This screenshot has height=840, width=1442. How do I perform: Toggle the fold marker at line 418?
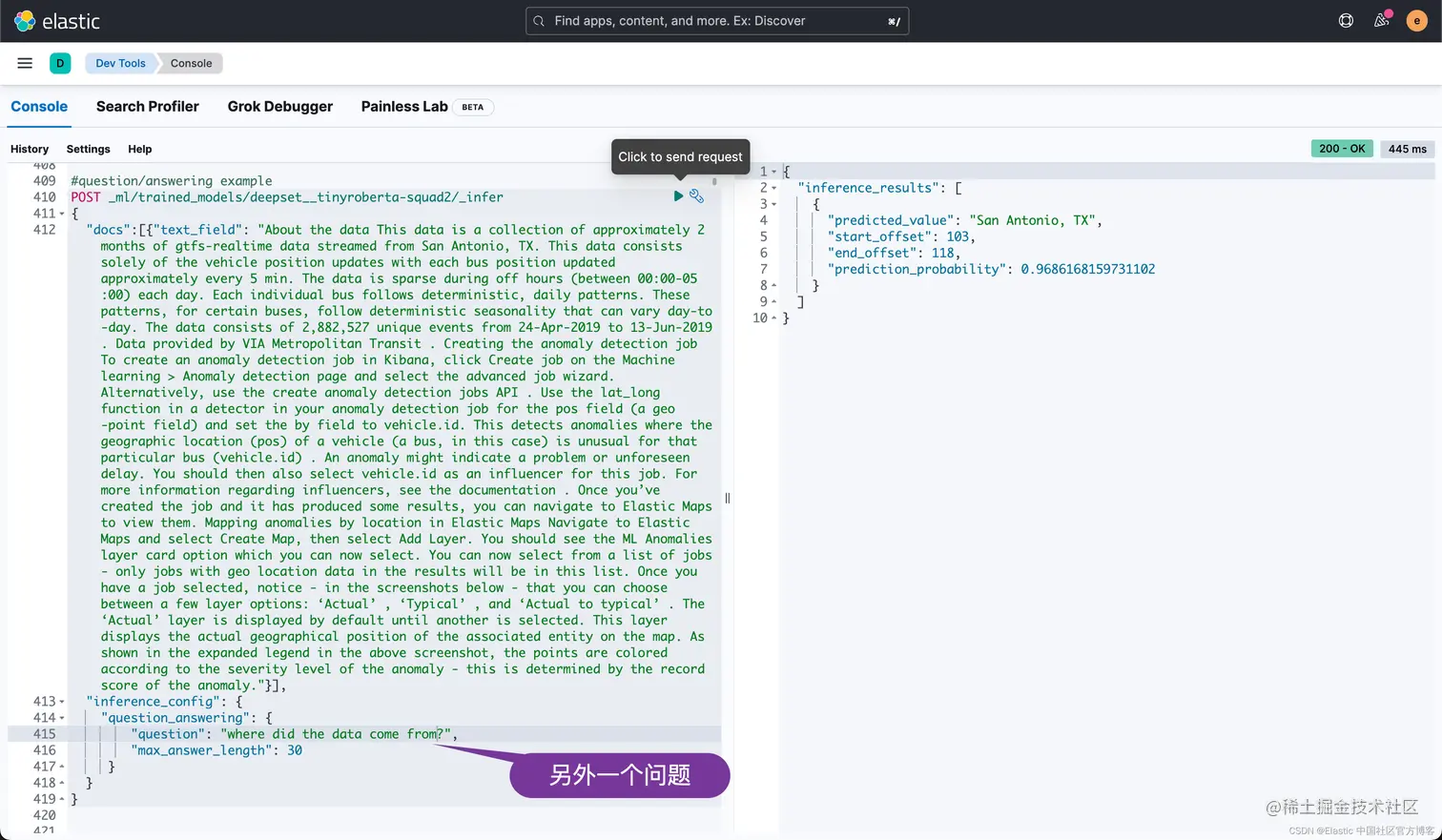pos(62,783)
